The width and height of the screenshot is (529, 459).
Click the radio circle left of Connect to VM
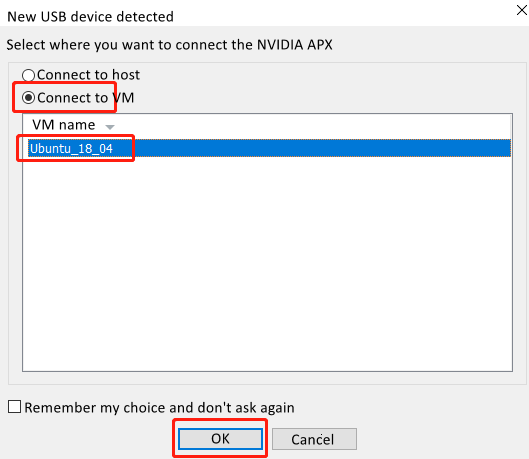tap(28, 98)
